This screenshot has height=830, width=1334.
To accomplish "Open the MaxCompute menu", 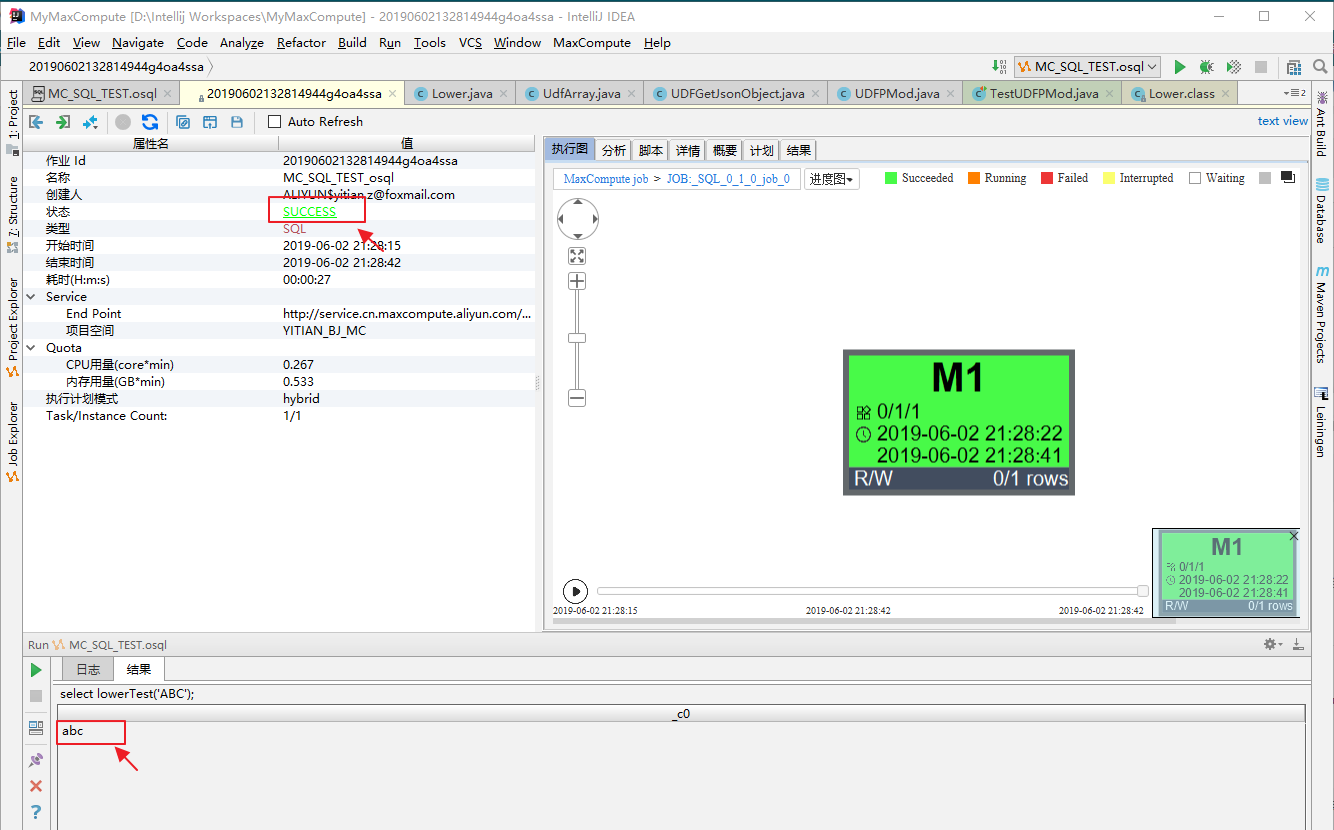I will pyautogui.click(x=591, y=43).
